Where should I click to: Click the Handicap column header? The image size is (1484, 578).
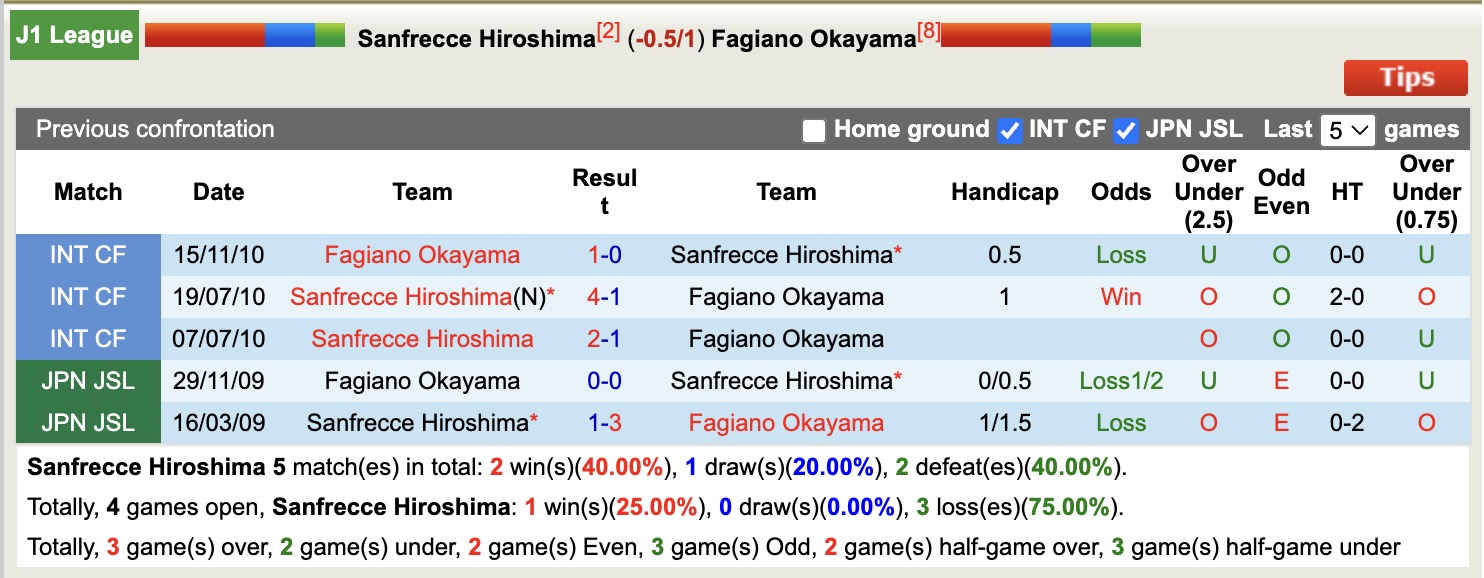(1005, 192)
